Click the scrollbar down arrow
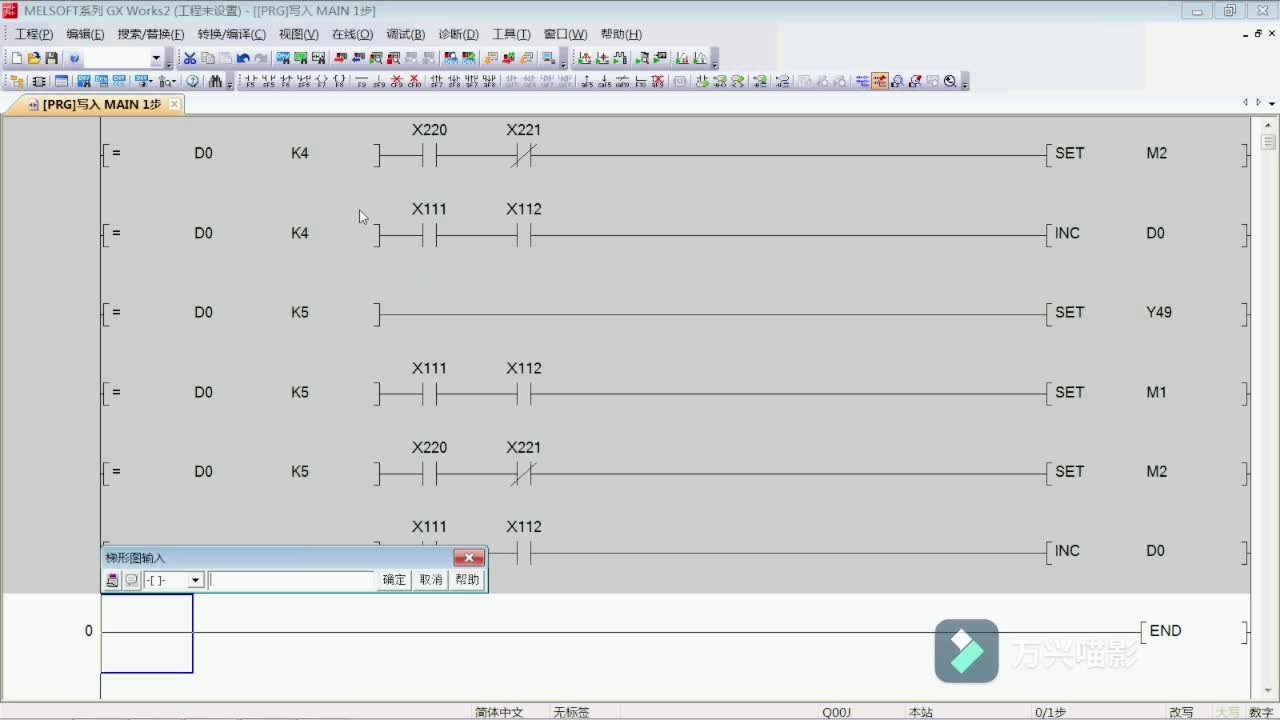1280x720 pixels. click(1269, 690)
